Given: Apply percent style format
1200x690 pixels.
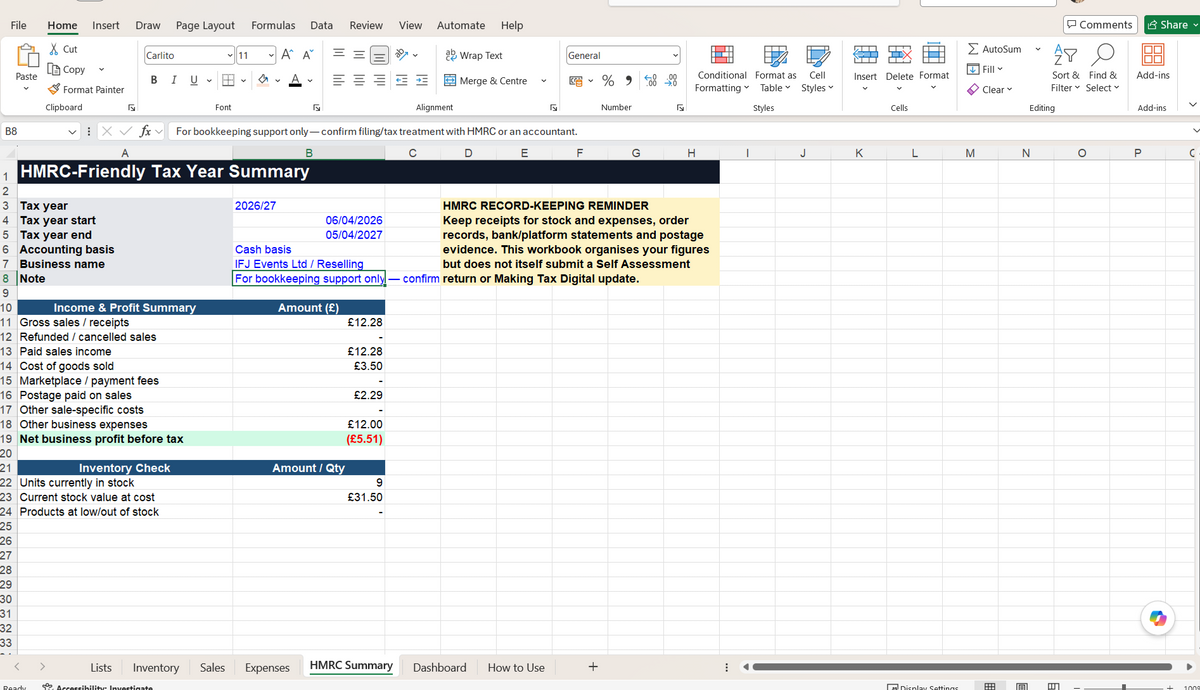Looking at the screenshot, I should (x=608, y=81).
